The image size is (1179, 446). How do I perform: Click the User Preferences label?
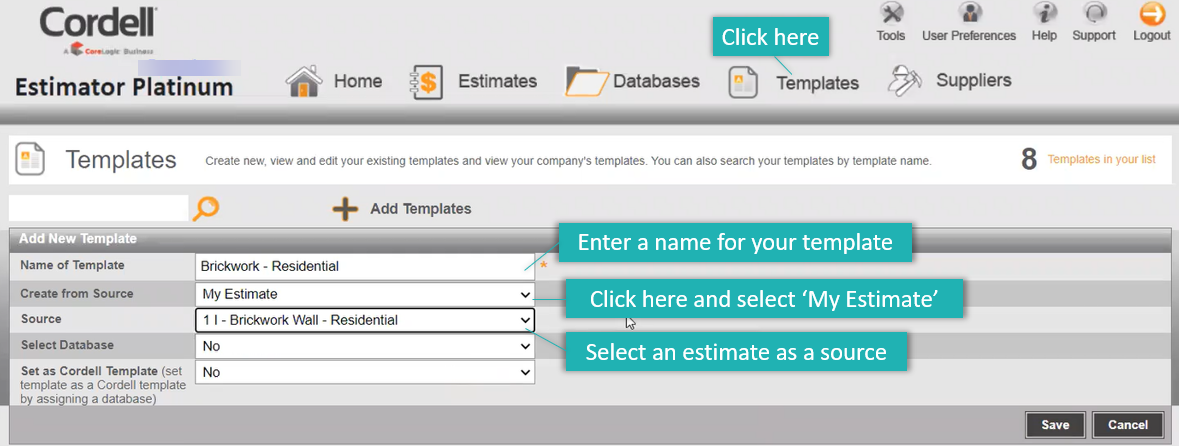pyautogui.click(x=969, y=35)
